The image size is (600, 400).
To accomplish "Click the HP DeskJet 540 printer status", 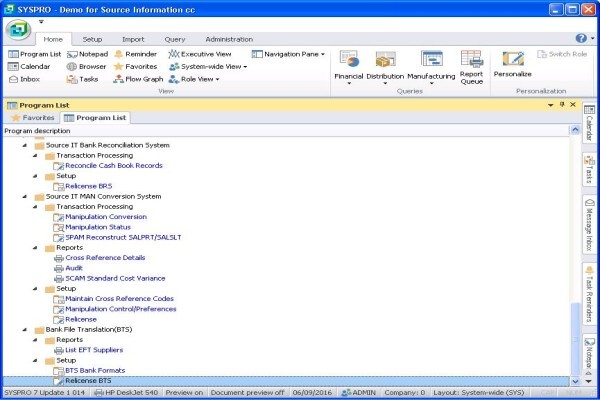I will point(126,393).
